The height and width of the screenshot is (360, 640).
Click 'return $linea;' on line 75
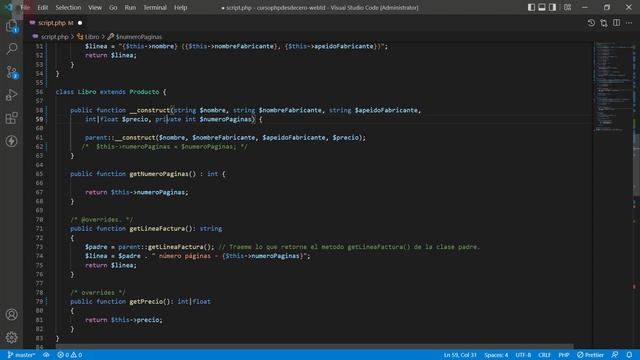[x=111, y=265]
